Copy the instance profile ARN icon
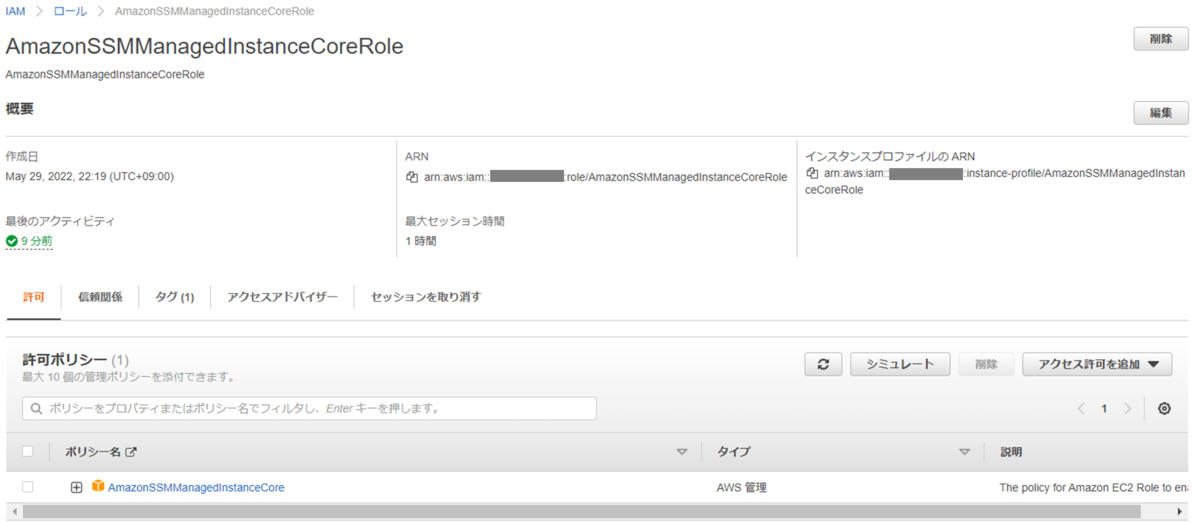 click(x=812, y=173)
